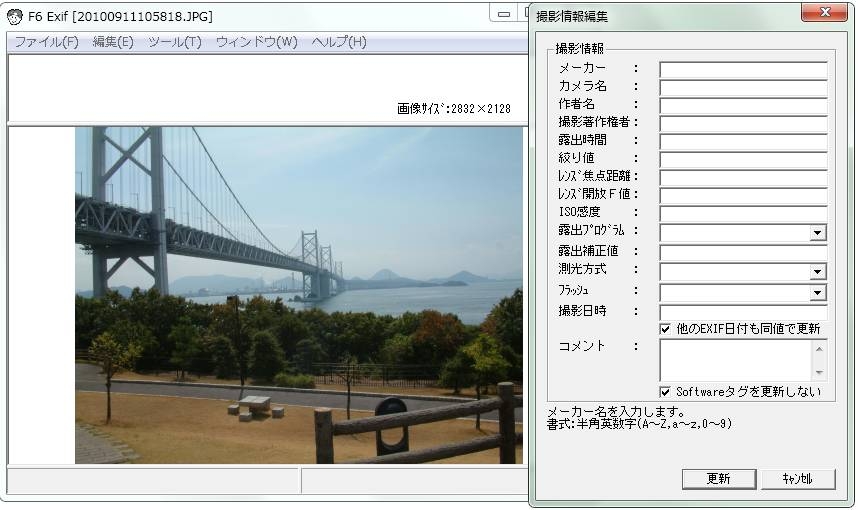Image resolution: width=858 pixels, height=510 pixels.
Task: Uncheck Softwareタグを更新しない checkbox
Action: point(666,391)
